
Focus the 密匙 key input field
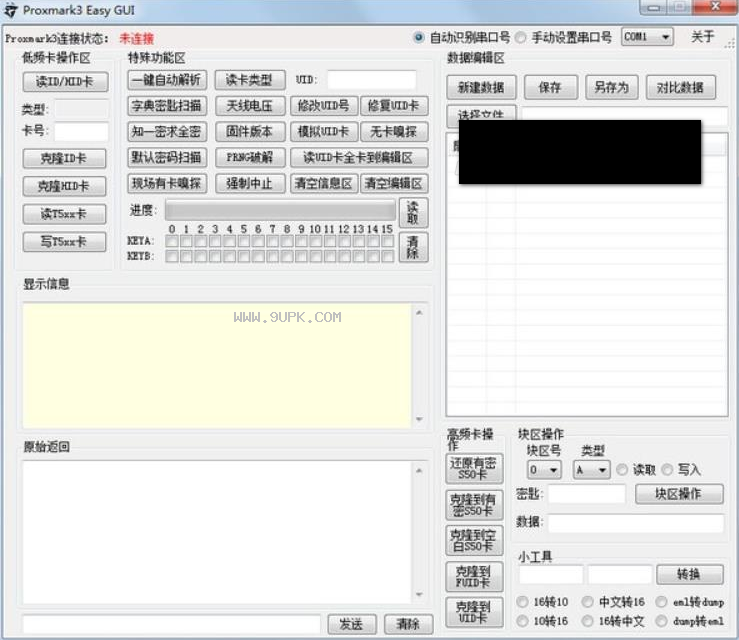(587, 494)
